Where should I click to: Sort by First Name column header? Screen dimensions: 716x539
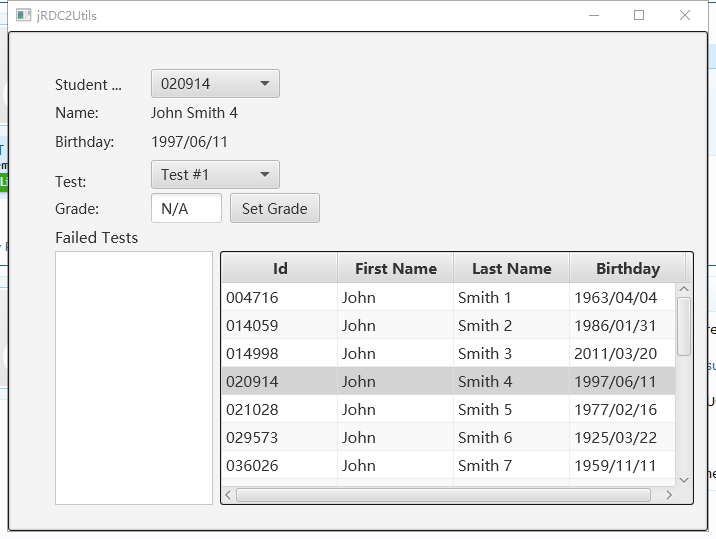point(396,268)
